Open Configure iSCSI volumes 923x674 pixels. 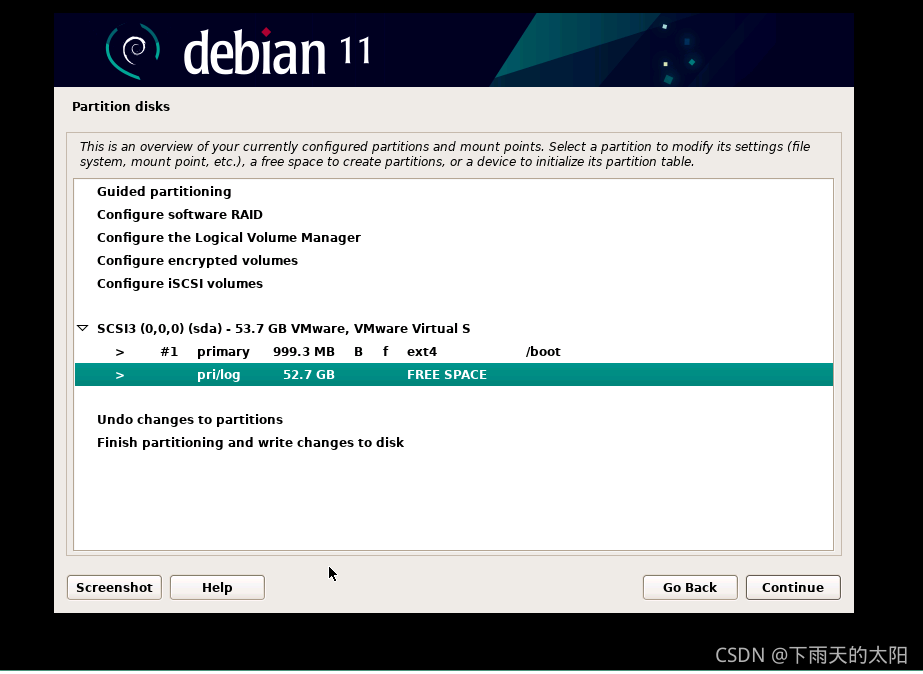[180, 283]
